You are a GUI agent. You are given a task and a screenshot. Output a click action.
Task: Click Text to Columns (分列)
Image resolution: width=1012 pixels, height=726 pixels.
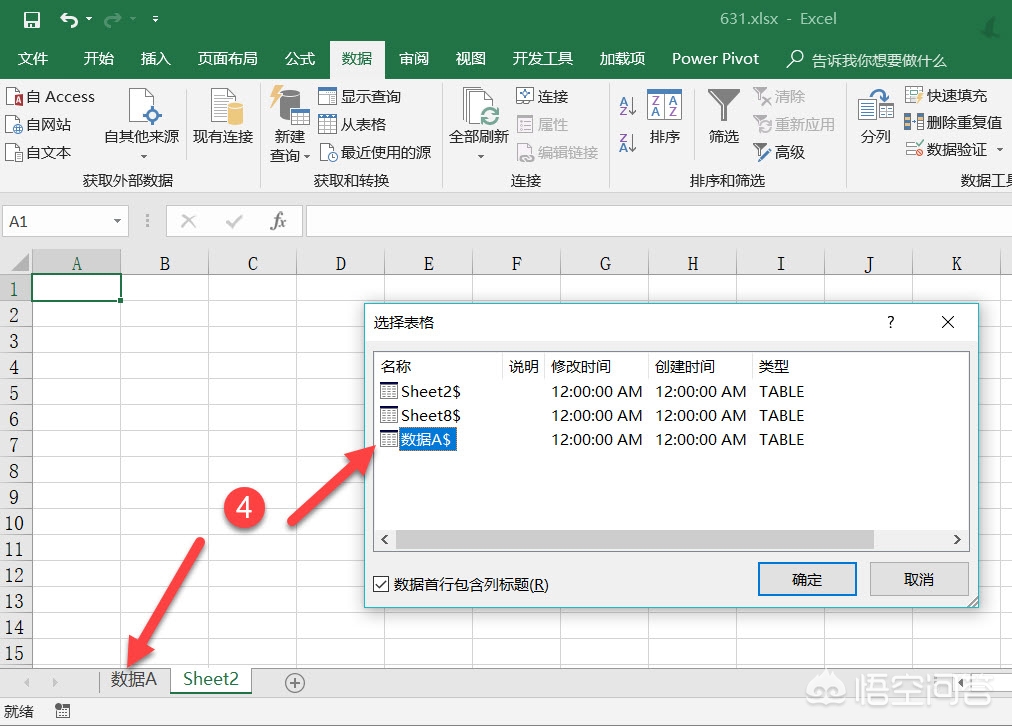pyautogui.click(x=876, y=117)
